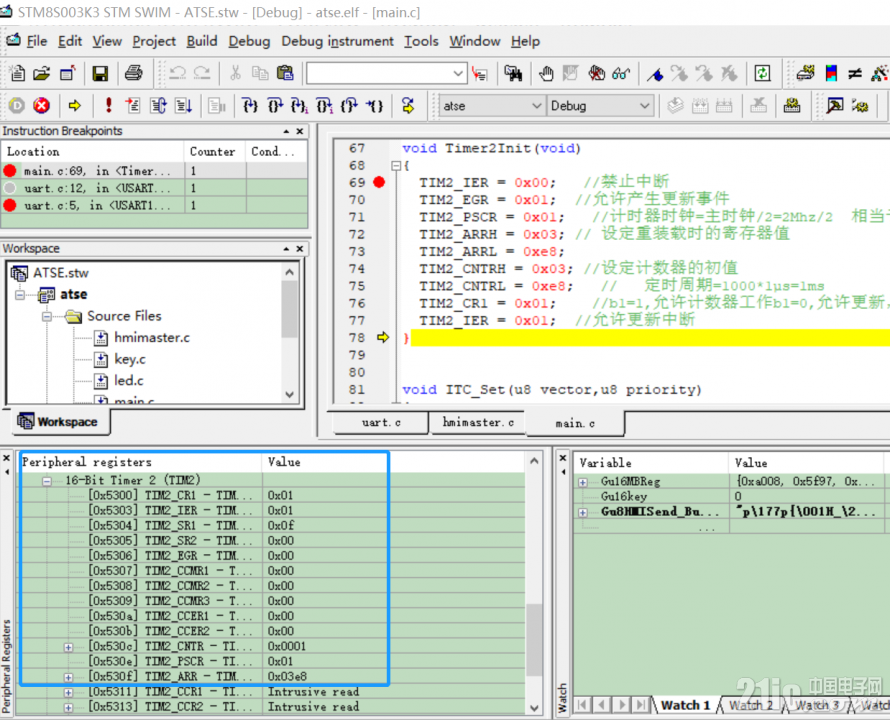This screenshot has width=890, height=720.
Task: Switch to the hmimaster.c editor tab
Action: pos(478,422)
